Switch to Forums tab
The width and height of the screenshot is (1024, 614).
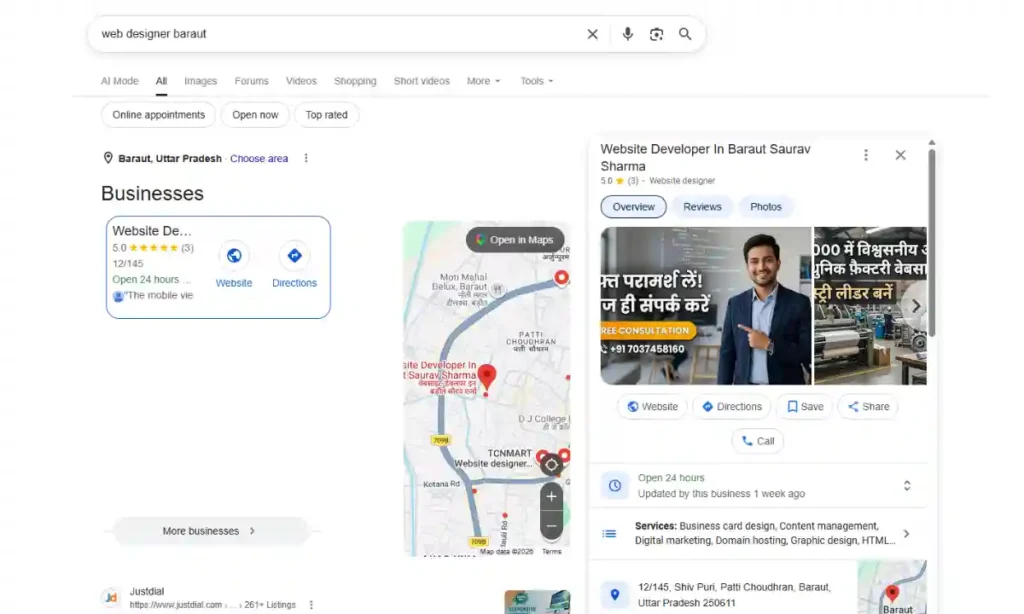[x=251, y=81]
